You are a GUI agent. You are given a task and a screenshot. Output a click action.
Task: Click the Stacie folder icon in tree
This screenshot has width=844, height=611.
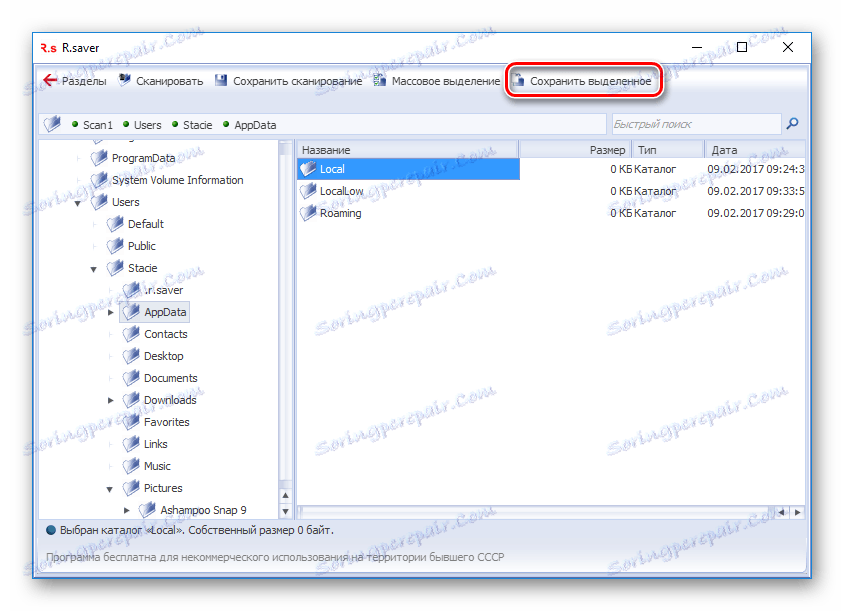click(x=115, y=268)
